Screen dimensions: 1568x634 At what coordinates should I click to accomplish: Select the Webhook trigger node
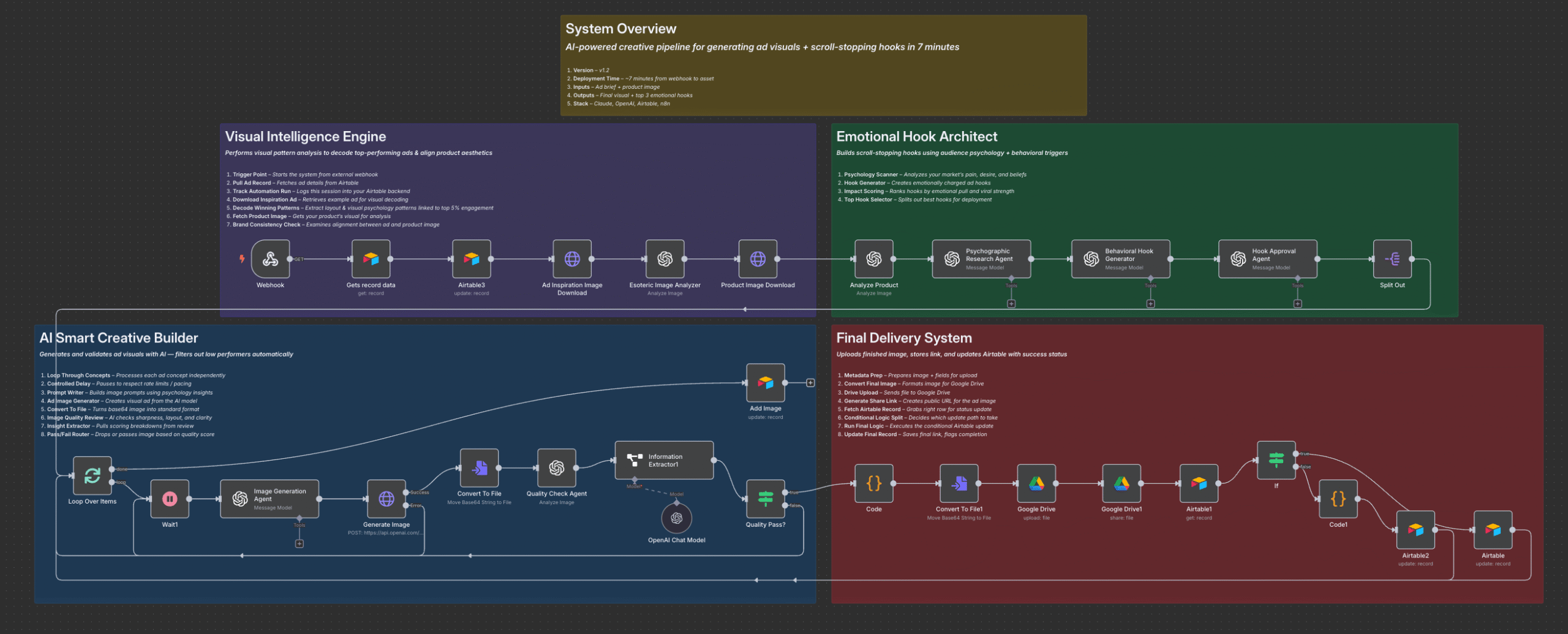(270, 259)
